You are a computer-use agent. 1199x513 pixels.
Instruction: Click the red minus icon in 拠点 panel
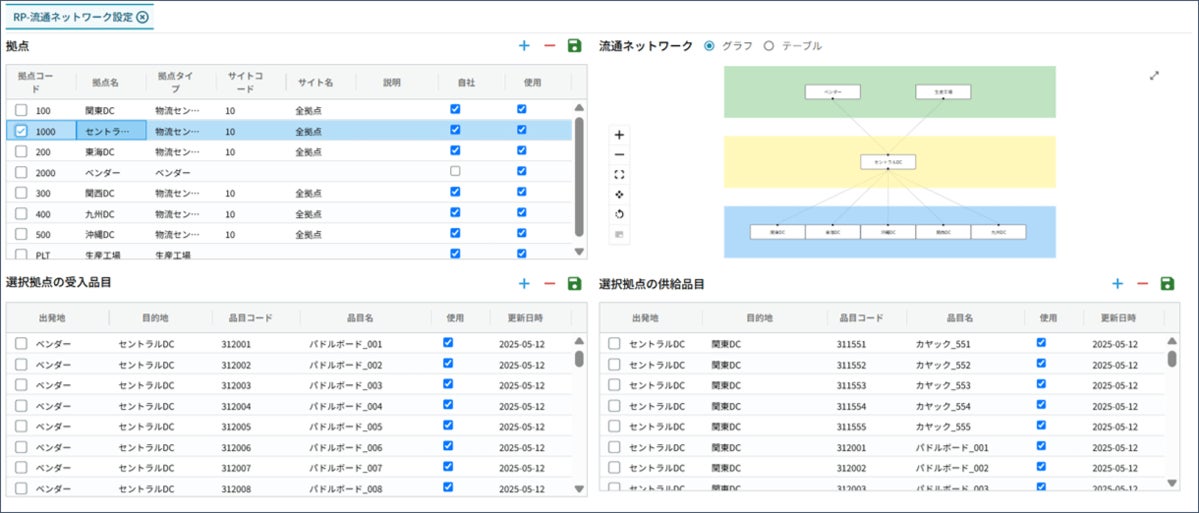pos(549,46)
